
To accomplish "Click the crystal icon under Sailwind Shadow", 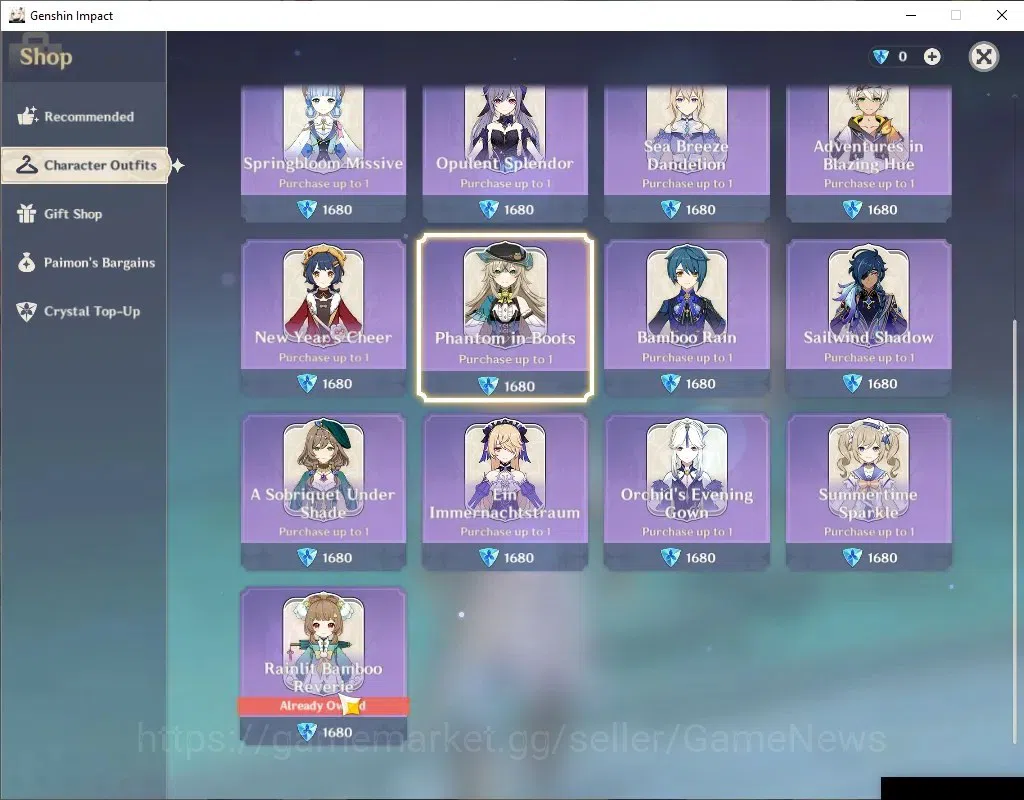I will pyautogui.click(x=852, y=383).
